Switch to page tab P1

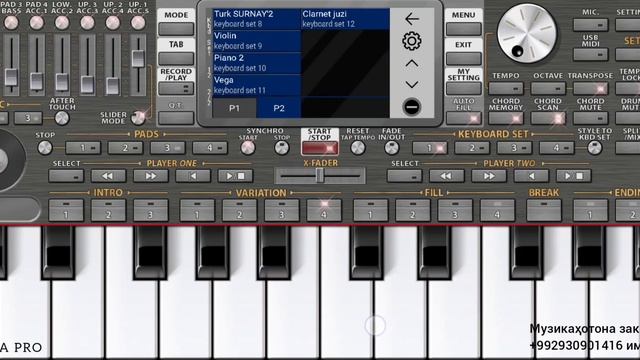[234, 108]
